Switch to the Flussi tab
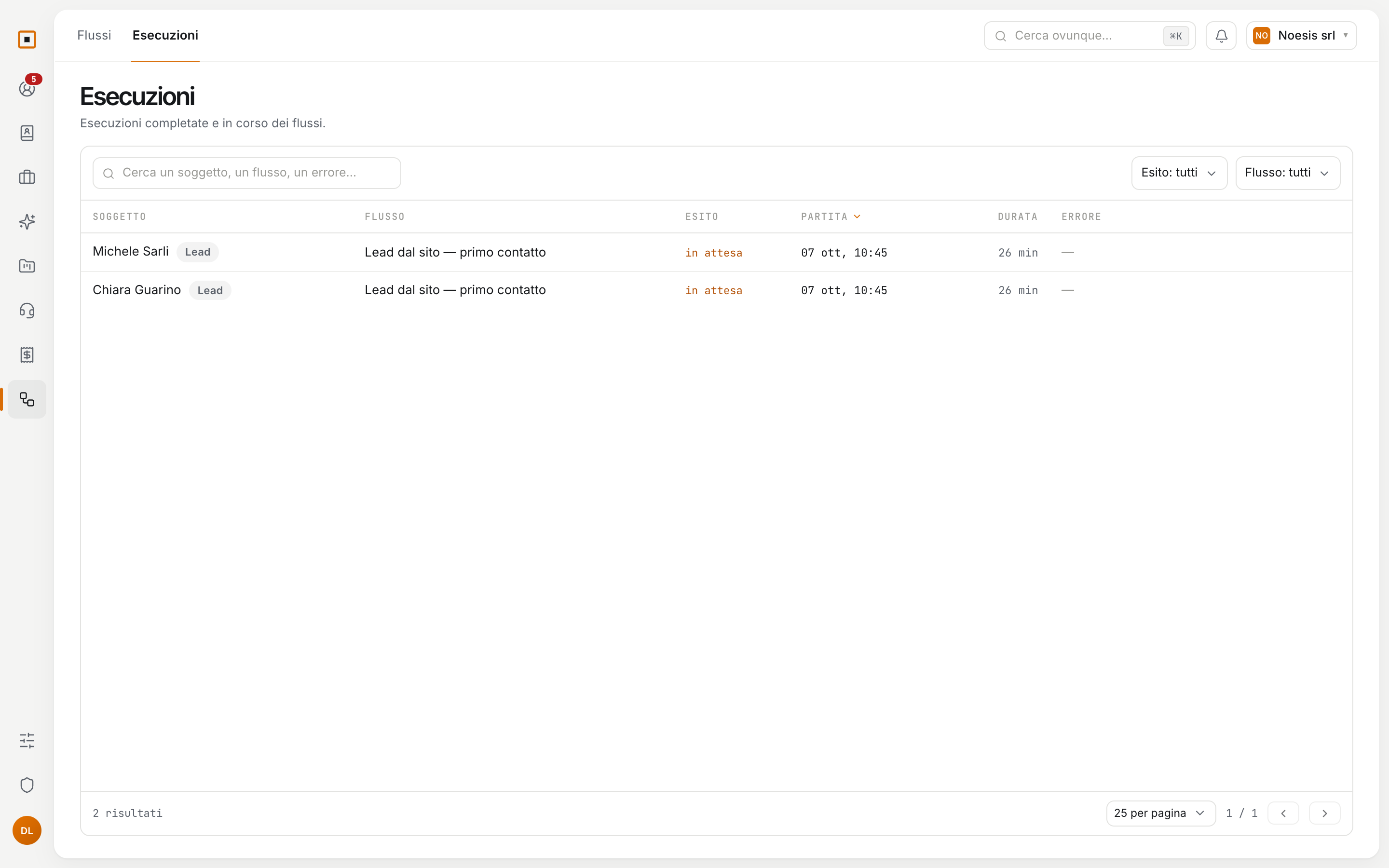 pyautogui.click(x=94, y=35)
